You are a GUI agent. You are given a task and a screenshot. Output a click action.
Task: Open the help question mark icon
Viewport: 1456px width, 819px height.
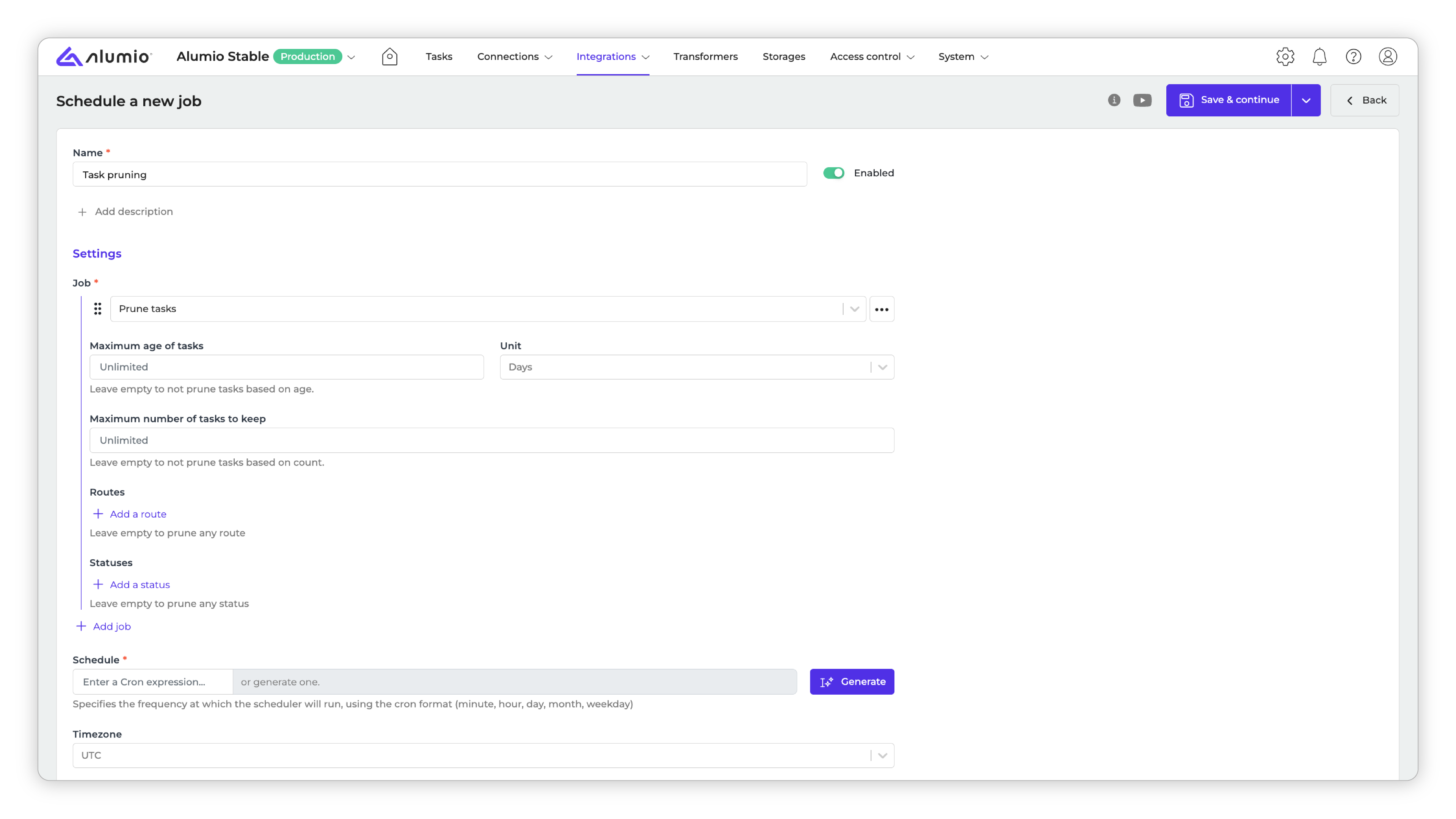(x=1353, y=56)
